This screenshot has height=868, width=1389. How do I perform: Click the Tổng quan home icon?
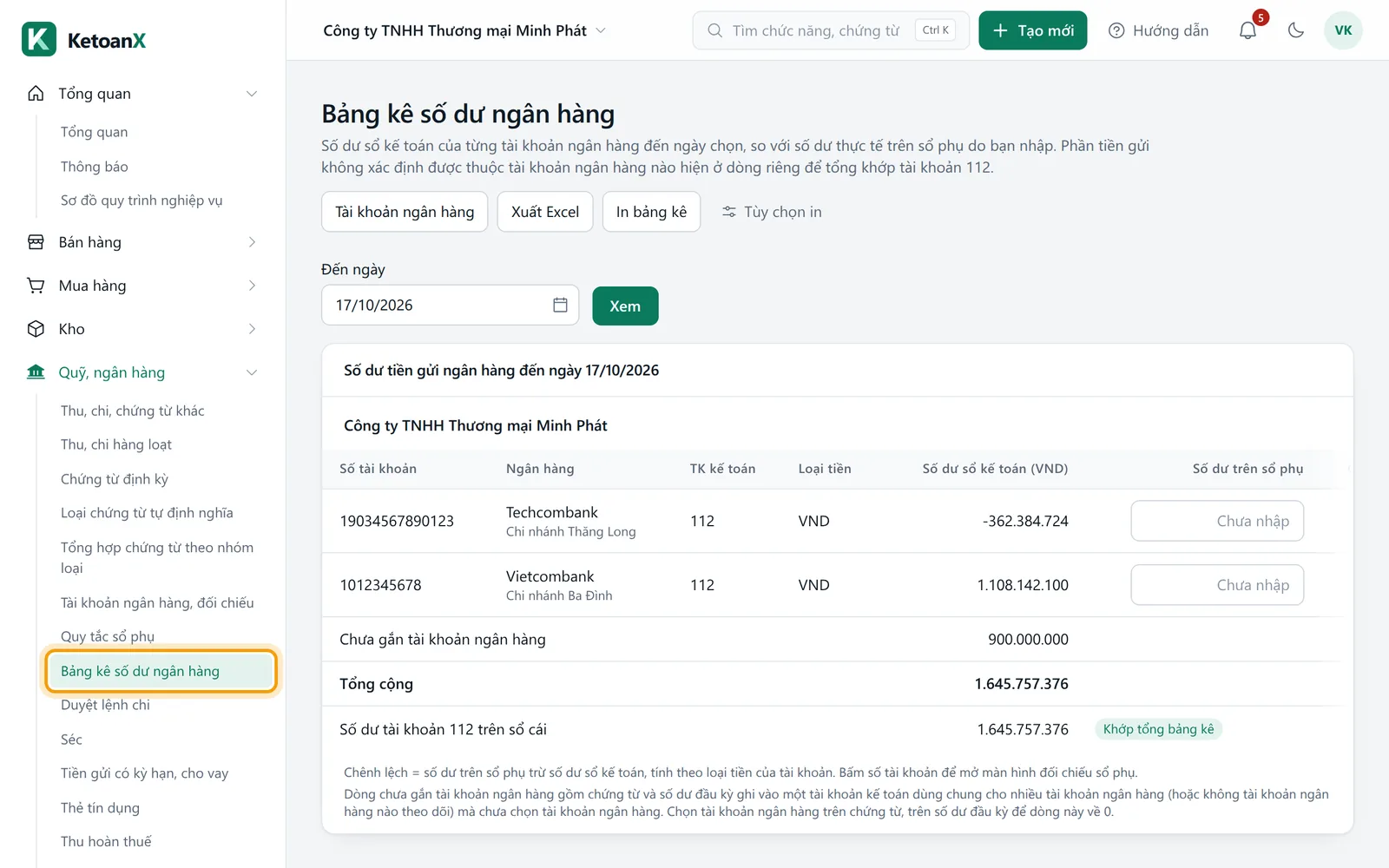tap(36, 93)
